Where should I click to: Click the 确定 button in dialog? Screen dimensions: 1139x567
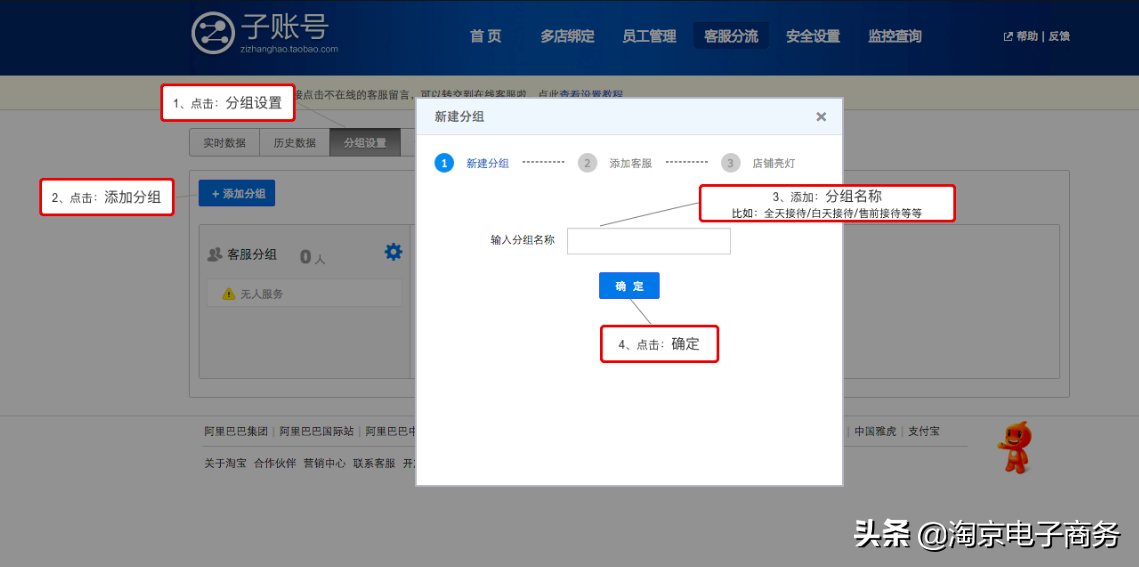click(629, 285)
